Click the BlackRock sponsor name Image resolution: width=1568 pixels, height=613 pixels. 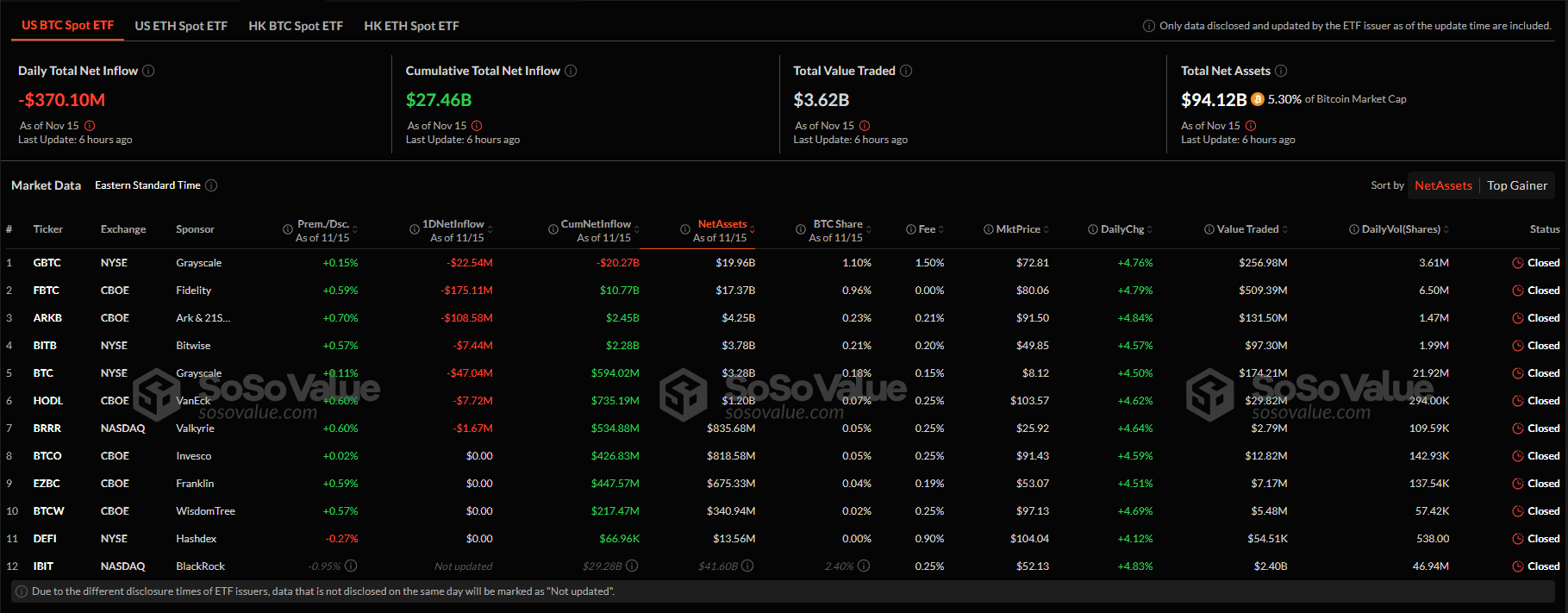coord(200,566)
